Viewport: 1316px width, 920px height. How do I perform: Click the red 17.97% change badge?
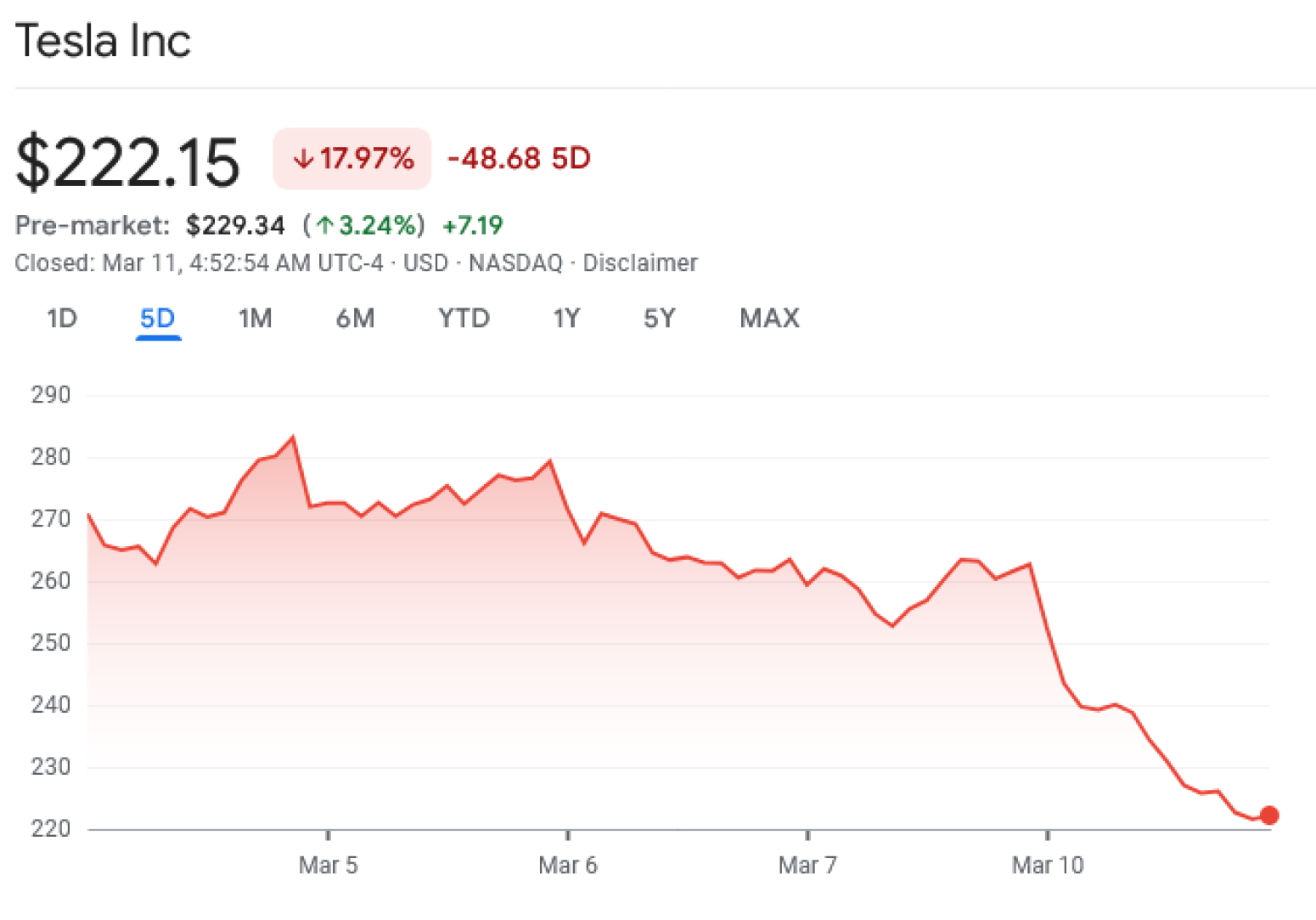click(x=351, y=159)
